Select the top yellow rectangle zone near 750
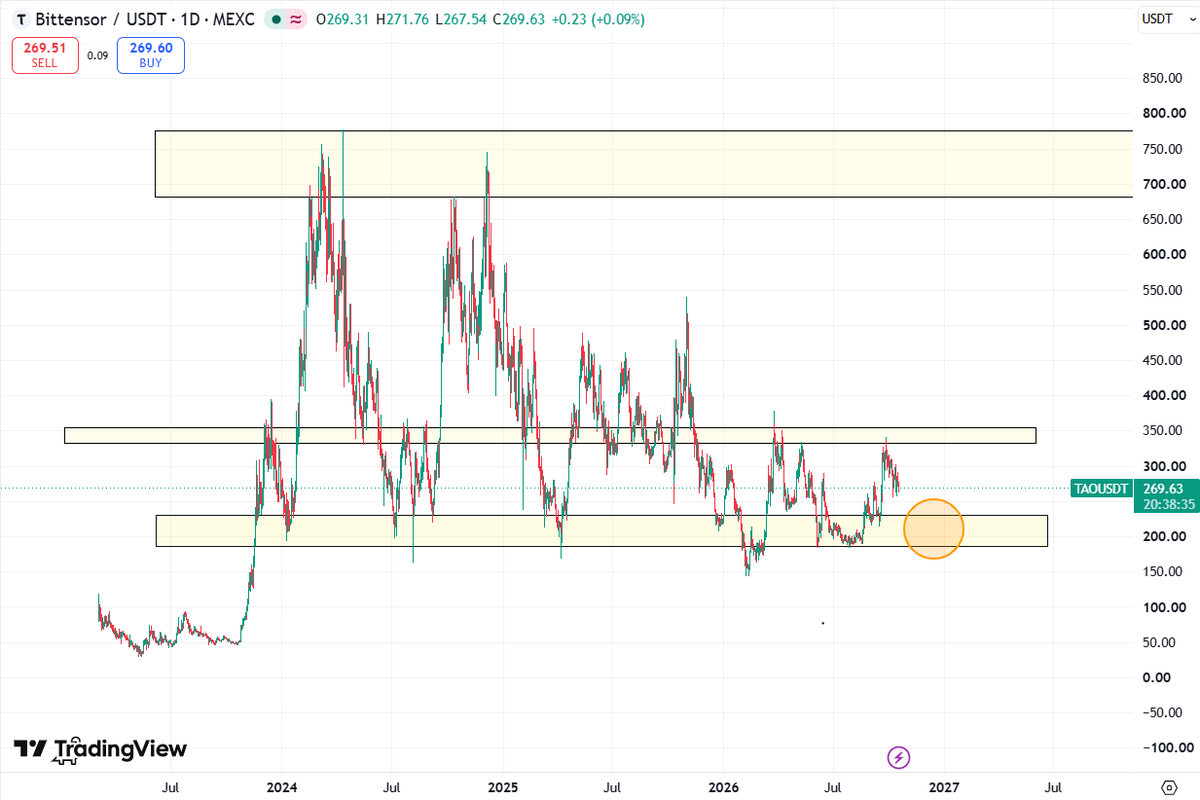Viewport: 1200px width, 800px height. pyautogui.click(x=644, y=163)
